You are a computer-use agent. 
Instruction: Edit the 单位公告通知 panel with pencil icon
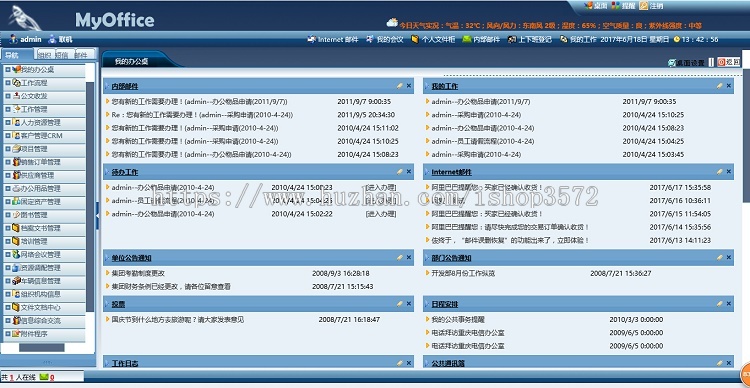399,257
